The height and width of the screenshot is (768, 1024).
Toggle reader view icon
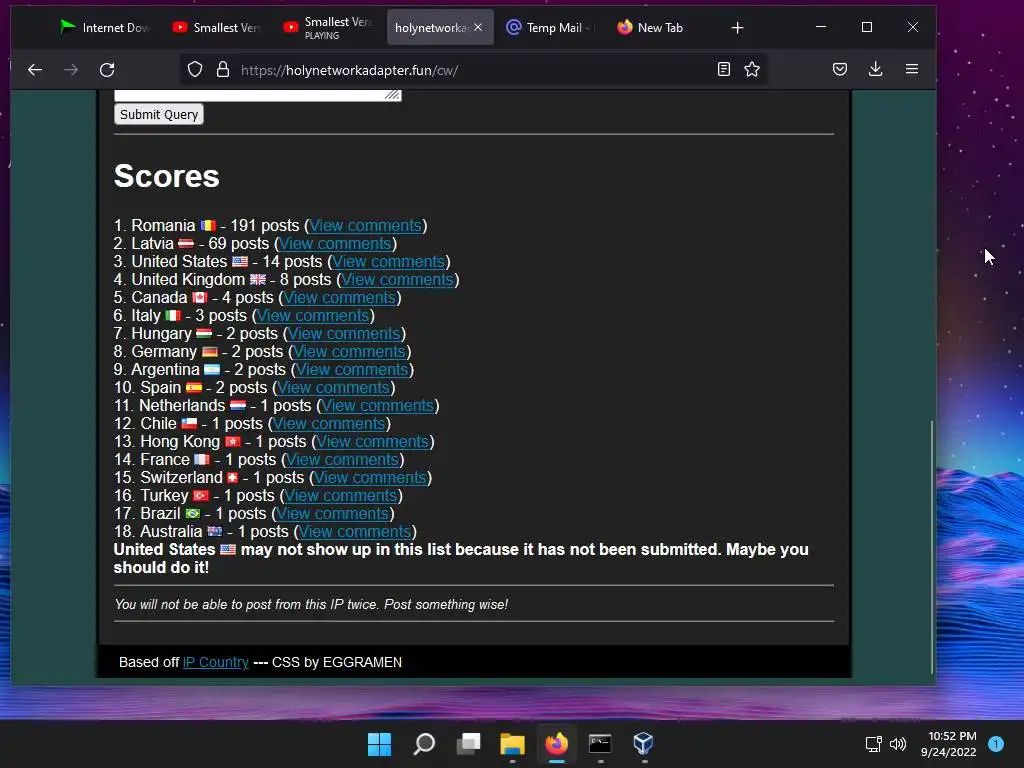pos(724,69)
